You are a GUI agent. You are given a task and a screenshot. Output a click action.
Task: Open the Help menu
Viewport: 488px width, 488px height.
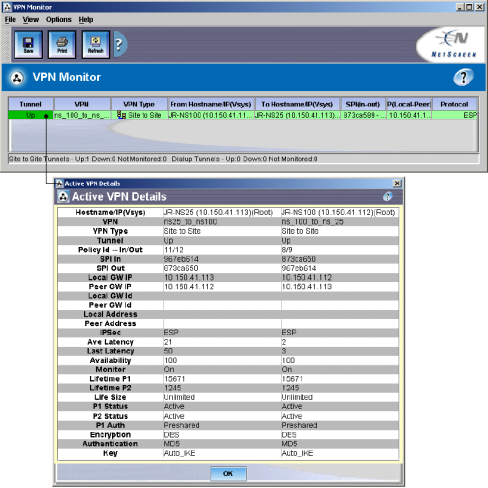pyautogui.click(x=86, y=20)
